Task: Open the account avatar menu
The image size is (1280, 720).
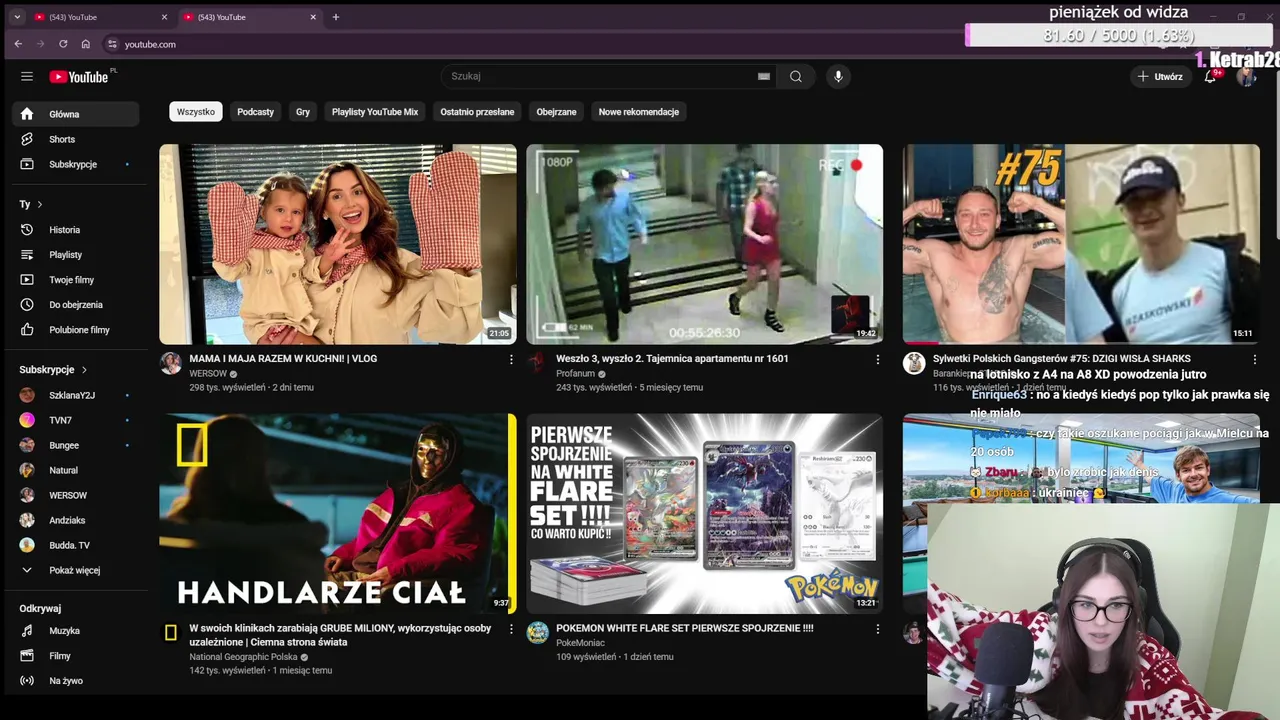Action: pos(1246,76)
